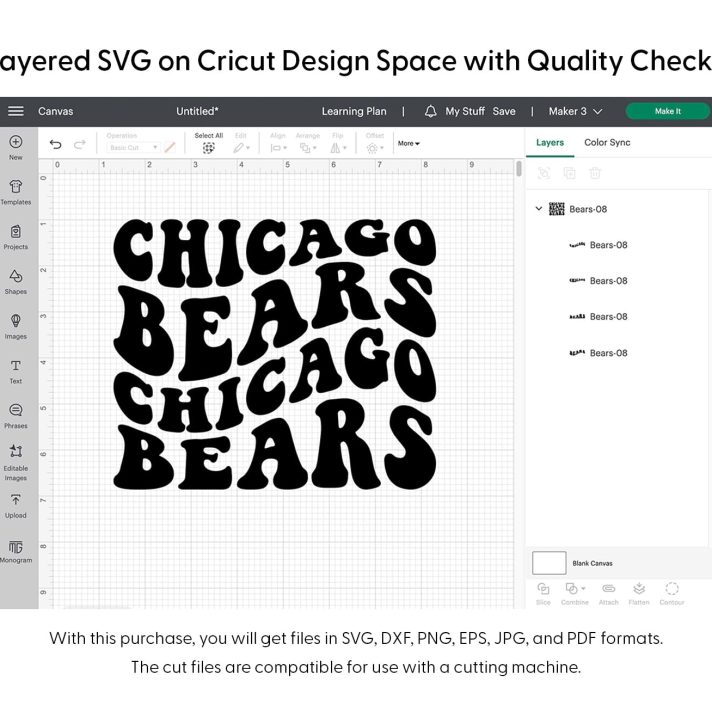The width and height of the screenshot is (712, 712).
Task: Open the Operation Basic Cut dropdown
Action: (x=133, y=148)
